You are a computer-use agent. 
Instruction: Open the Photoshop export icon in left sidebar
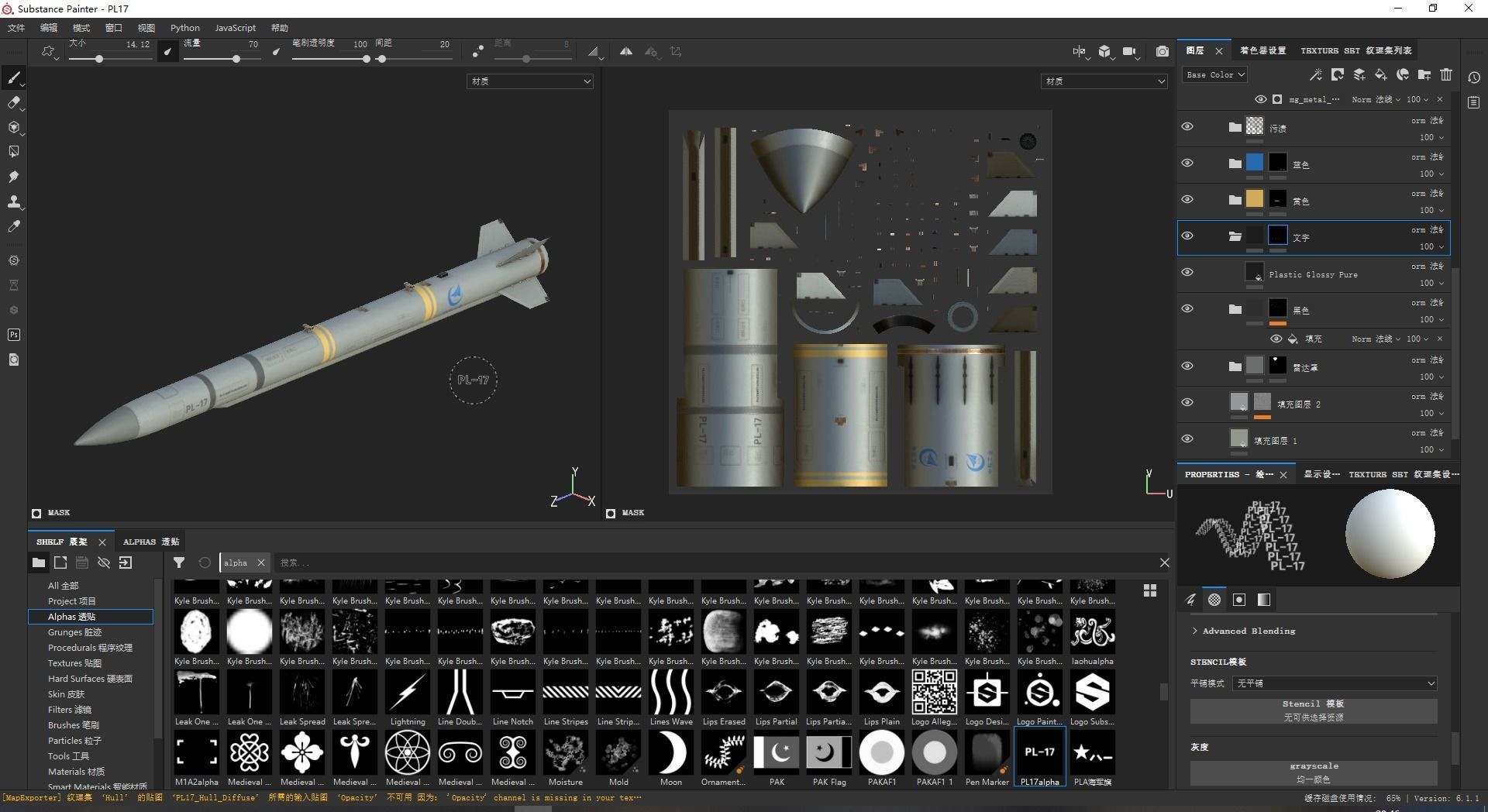(13, 335)
